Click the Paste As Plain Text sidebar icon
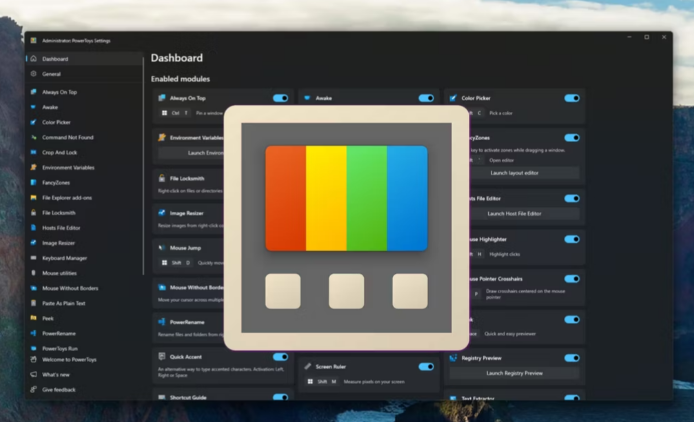The height and width of the screenshot is (422, 694). (x=34, y=303)
